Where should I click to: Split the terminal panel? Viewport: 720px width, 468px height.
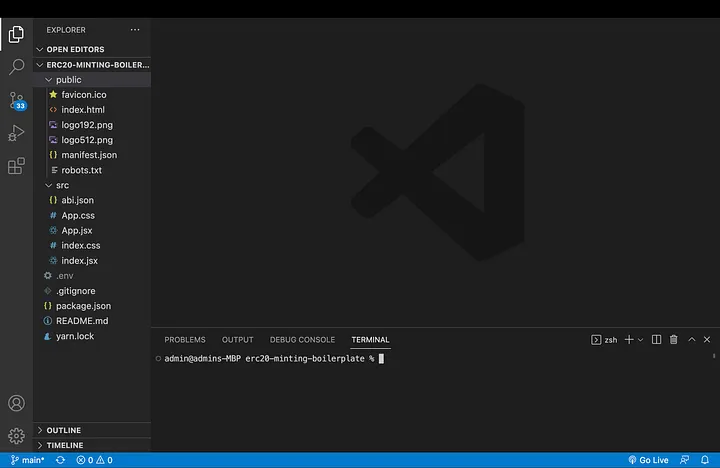click(657, 340)
